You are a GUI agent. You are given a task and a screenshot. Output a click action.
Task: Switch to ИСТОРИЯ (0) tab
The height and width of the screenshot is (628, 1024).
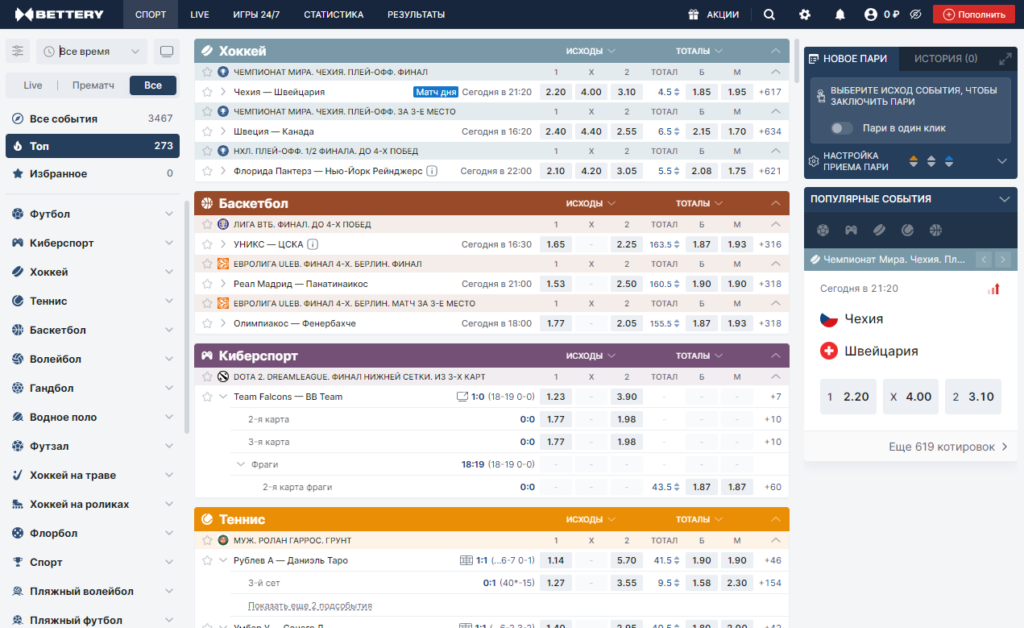pos(945,59)
